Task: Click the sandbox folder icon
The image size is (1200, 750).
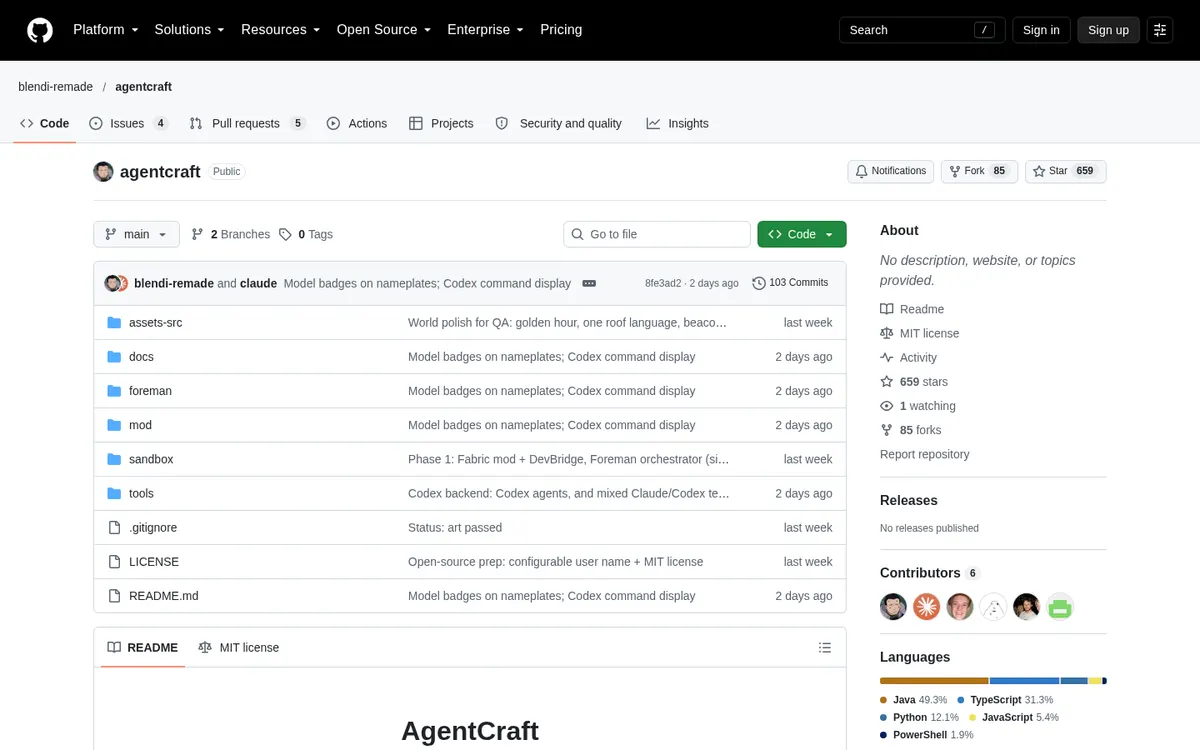Action: click(x=113, y=459)
